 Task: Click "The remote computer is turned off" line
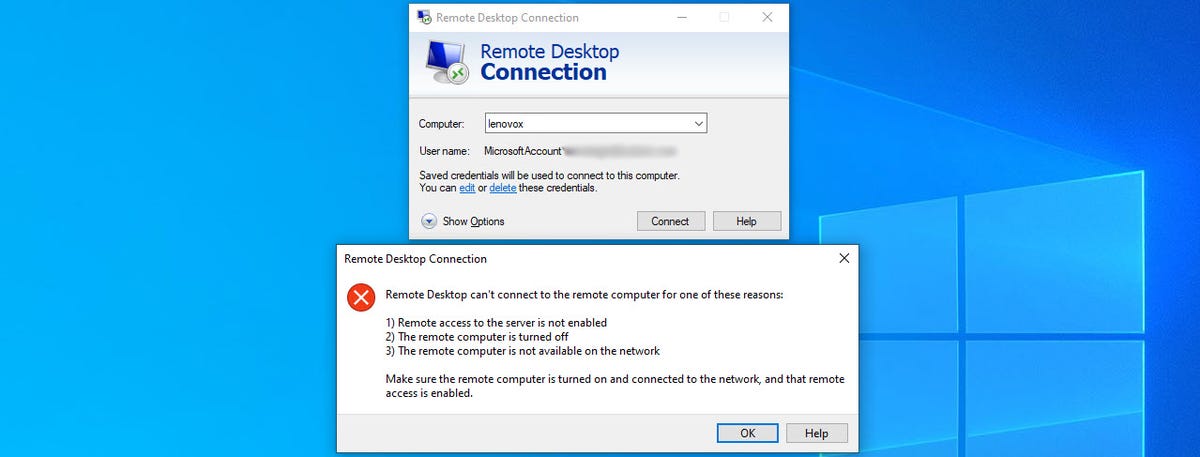[x=477, y=337]
